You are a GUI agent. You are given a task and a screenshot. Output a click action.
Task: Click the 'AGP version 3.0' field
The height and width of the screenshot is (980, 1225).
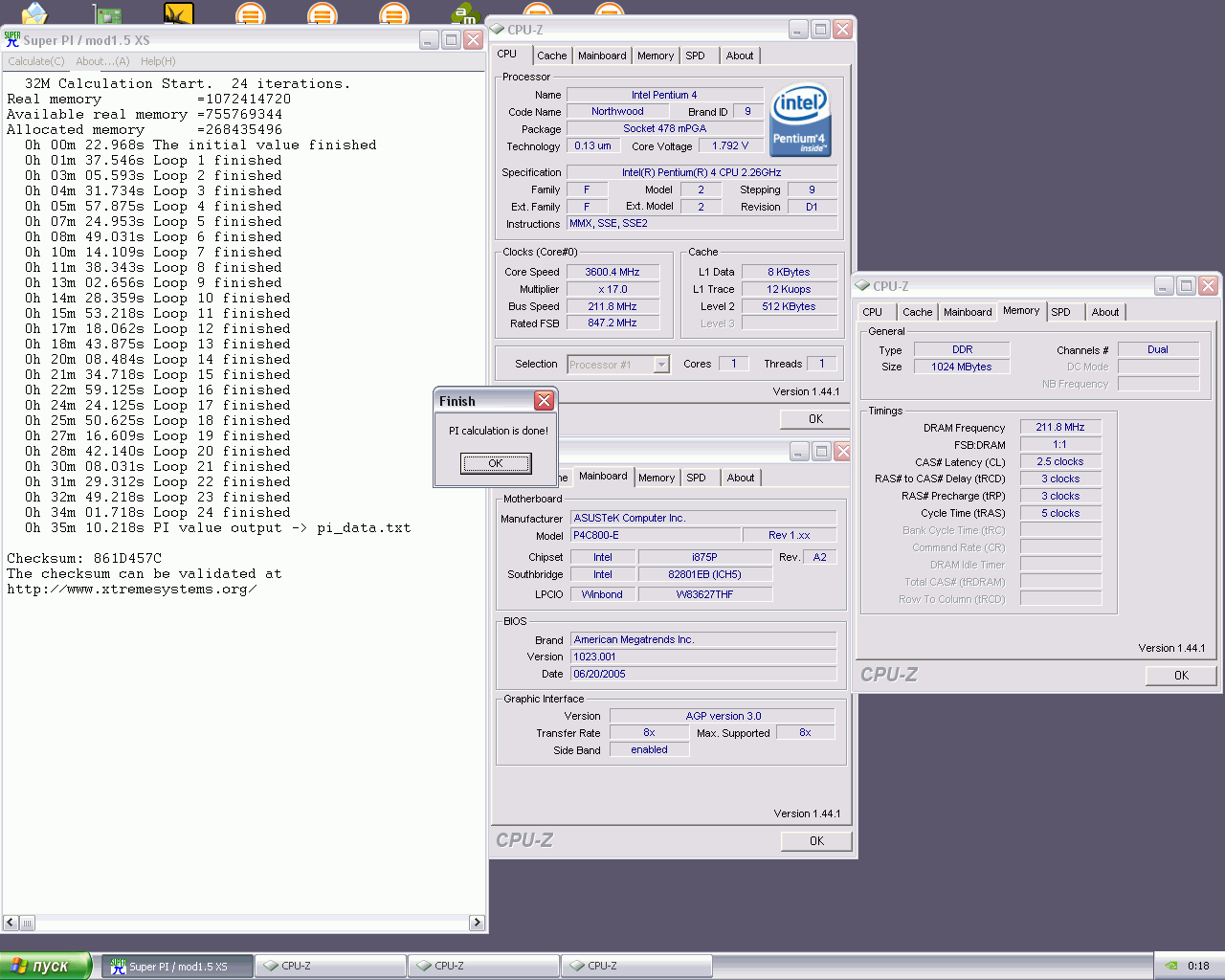[723, 716]
